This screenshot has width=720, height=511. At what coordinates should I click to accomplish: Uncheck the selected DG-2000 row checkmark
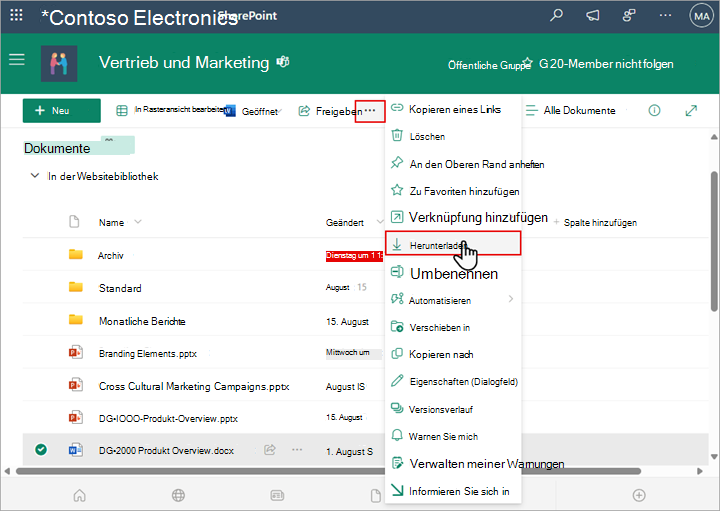41,449
